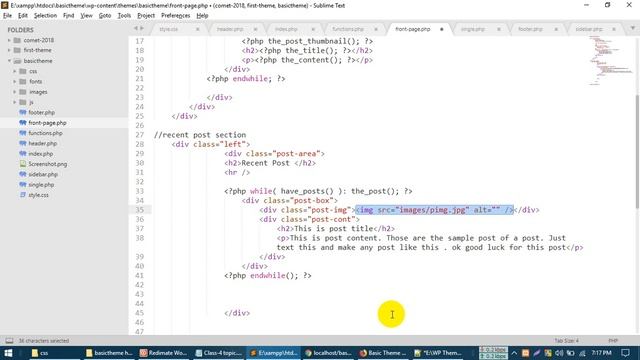Click the unsaved dot on front-page.php tab
Image resolution: width=640 pixels, height=360 pixels.
click(x=442, y=29)
